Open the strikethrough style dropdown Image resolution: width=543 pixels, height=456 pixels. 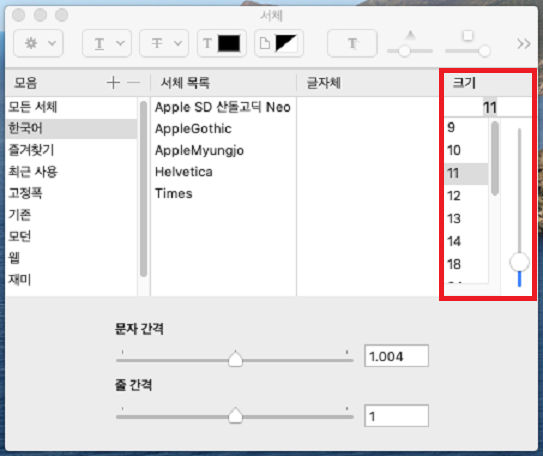coord(164,43)
